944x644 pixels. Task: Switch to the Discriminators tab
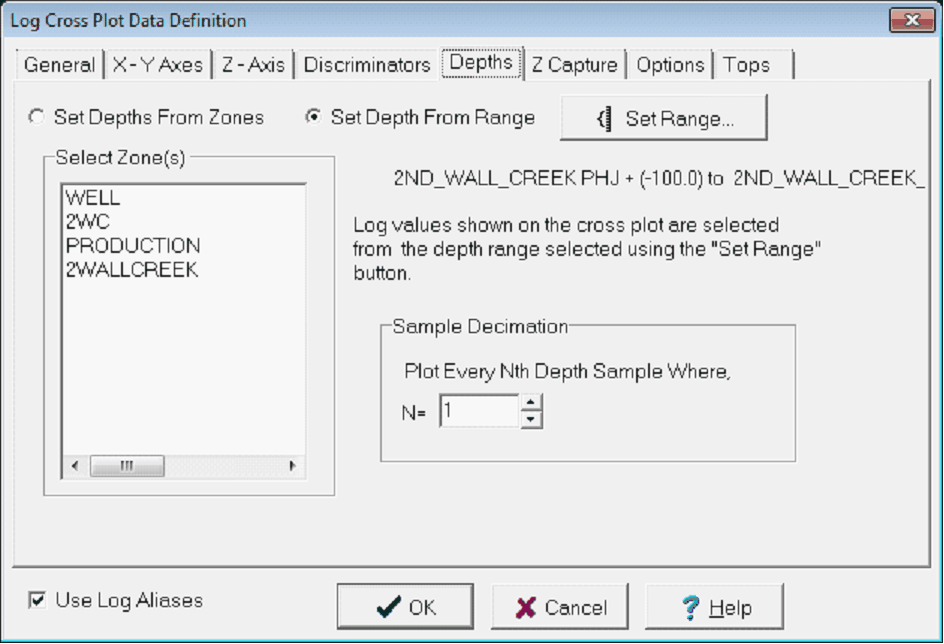366,65
